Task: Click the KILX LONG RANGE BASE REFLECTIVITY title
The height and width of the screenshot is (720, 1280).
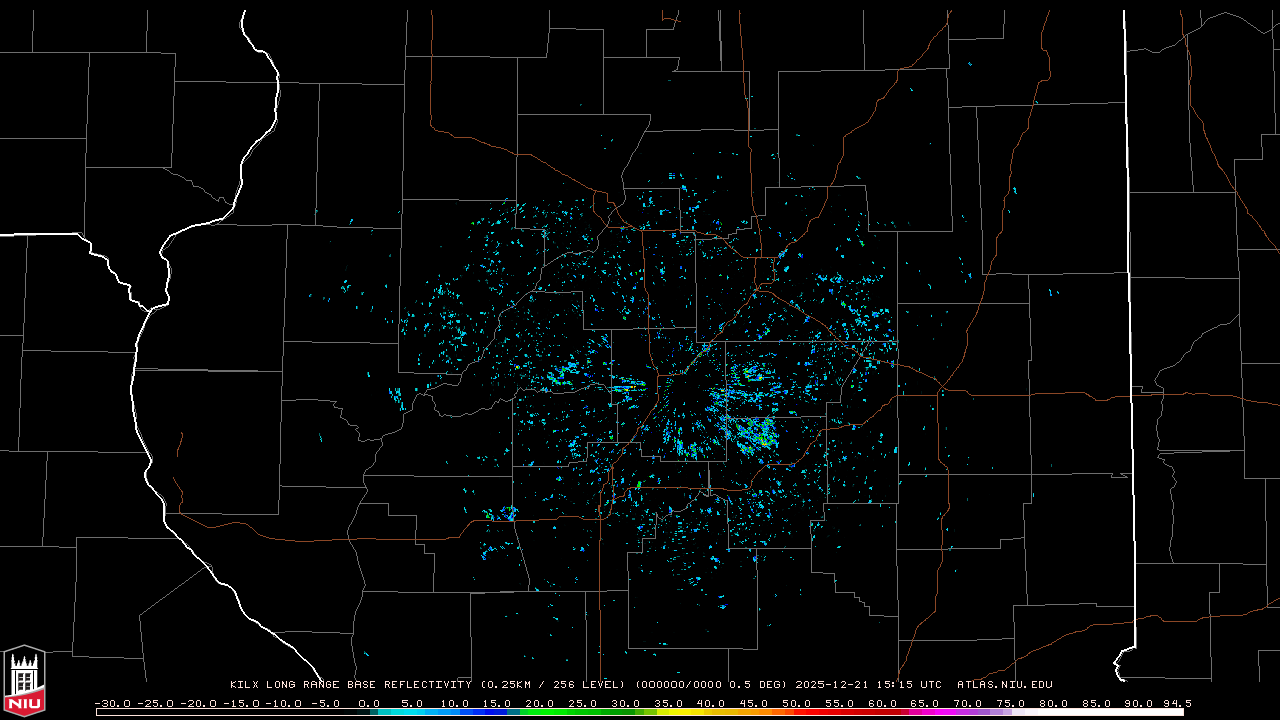Action: pyautogui.click(x=350, y=685)
